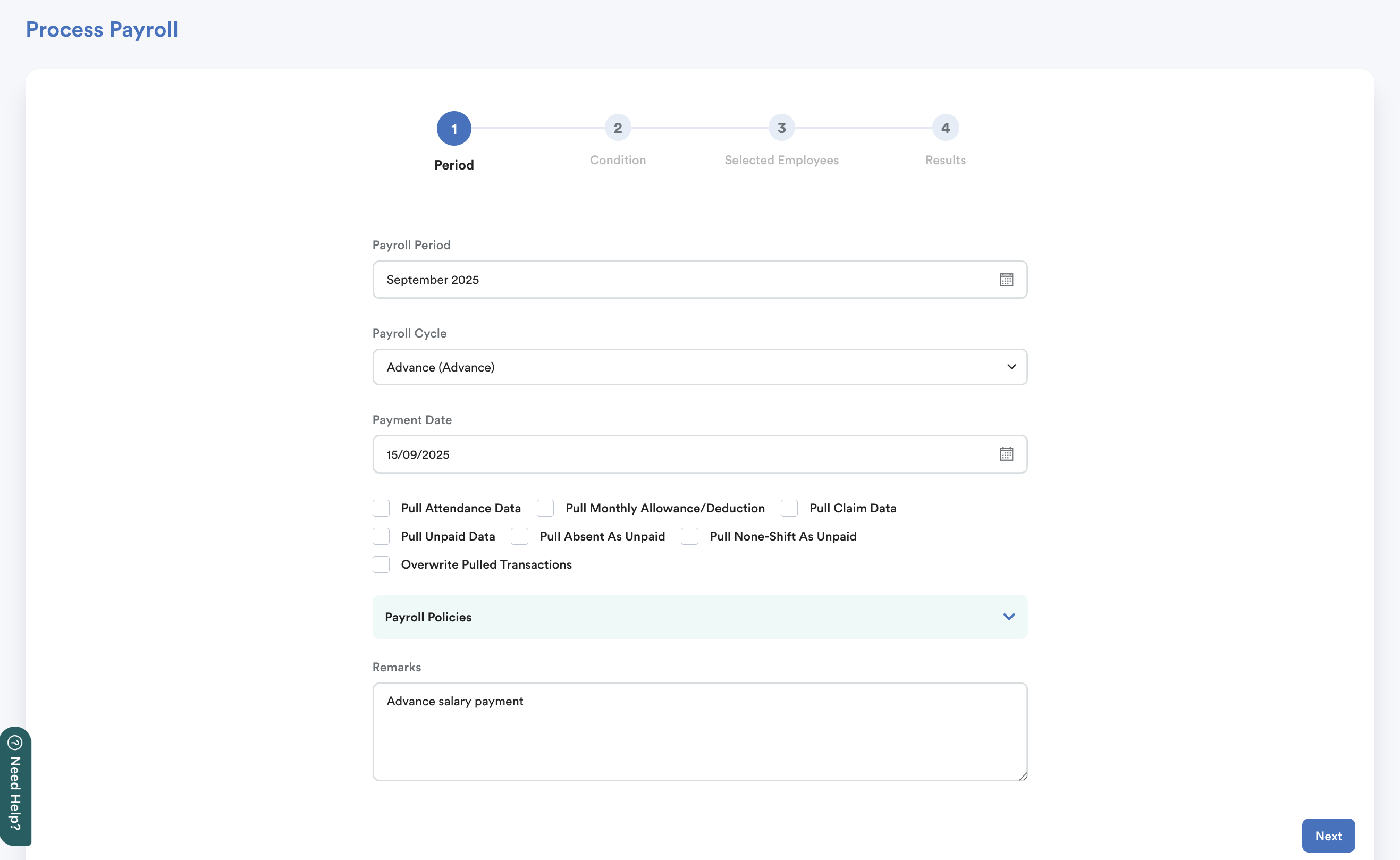Image resolution: width=1400 pixels, height=860 pixels.
Task: Enable Pull Attendance Data checkbox
Action: tap(381, 508)
